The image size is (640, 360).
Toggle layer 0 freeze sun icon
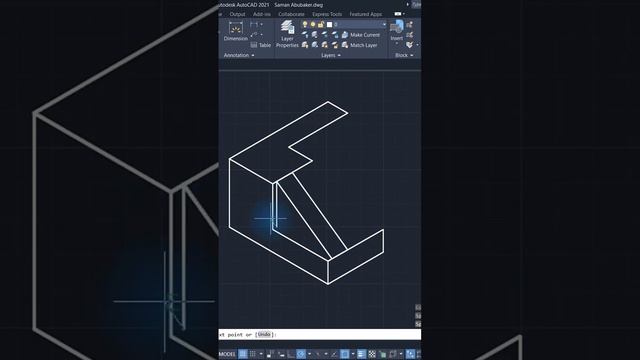pyautogui.click(x=313, y=24)
